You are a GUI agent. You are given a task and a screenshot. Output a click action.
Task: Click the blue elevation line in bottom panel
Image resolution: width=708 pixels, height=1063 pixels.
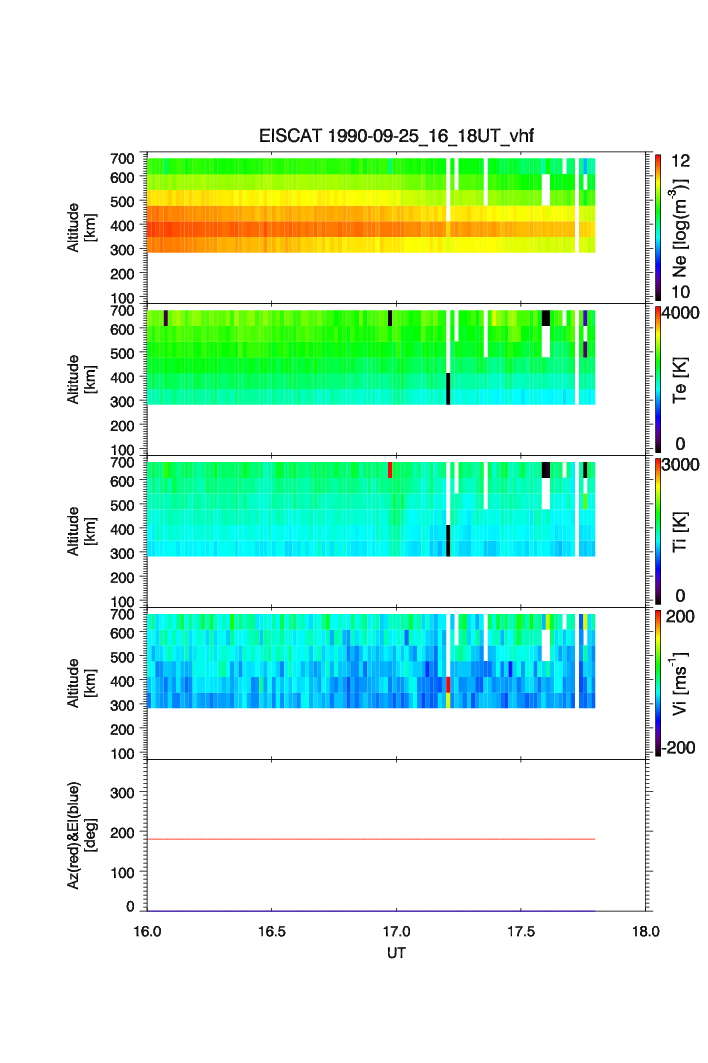point(371,911)
